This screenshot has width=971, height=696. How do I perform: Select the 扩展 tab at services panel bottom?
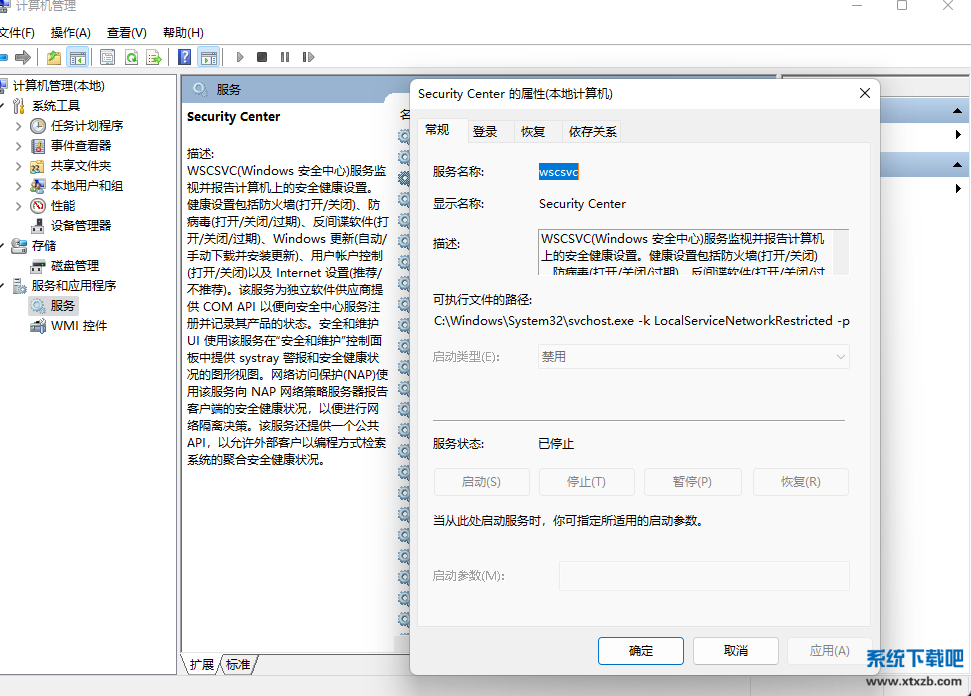tap(201, 664)
